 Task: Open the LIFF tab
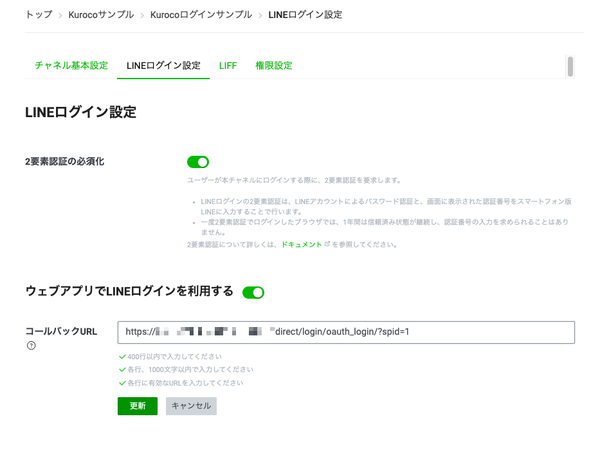coord(228,66)
